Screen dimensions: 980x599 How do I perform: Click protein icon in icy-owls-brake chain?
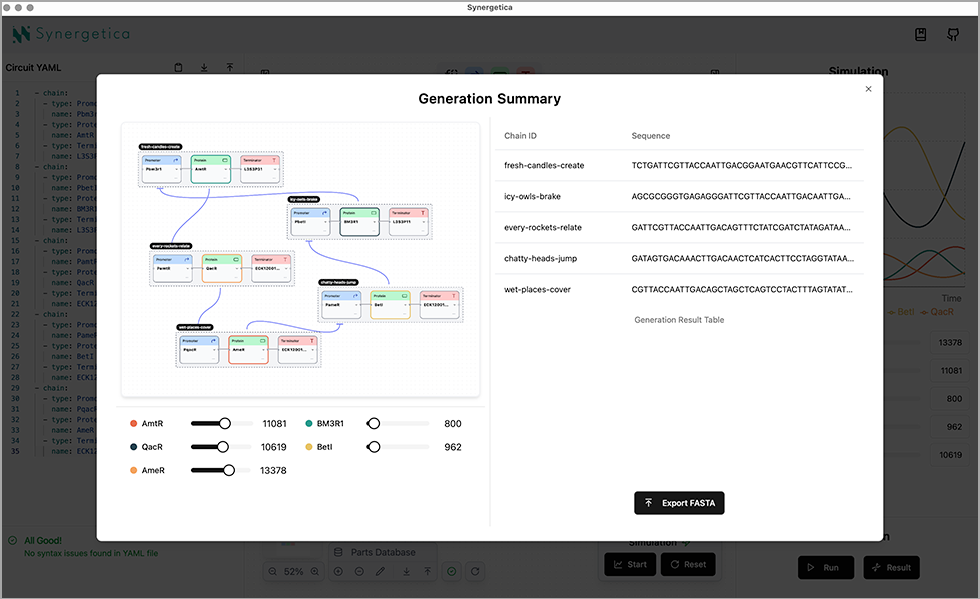(374, 213)
